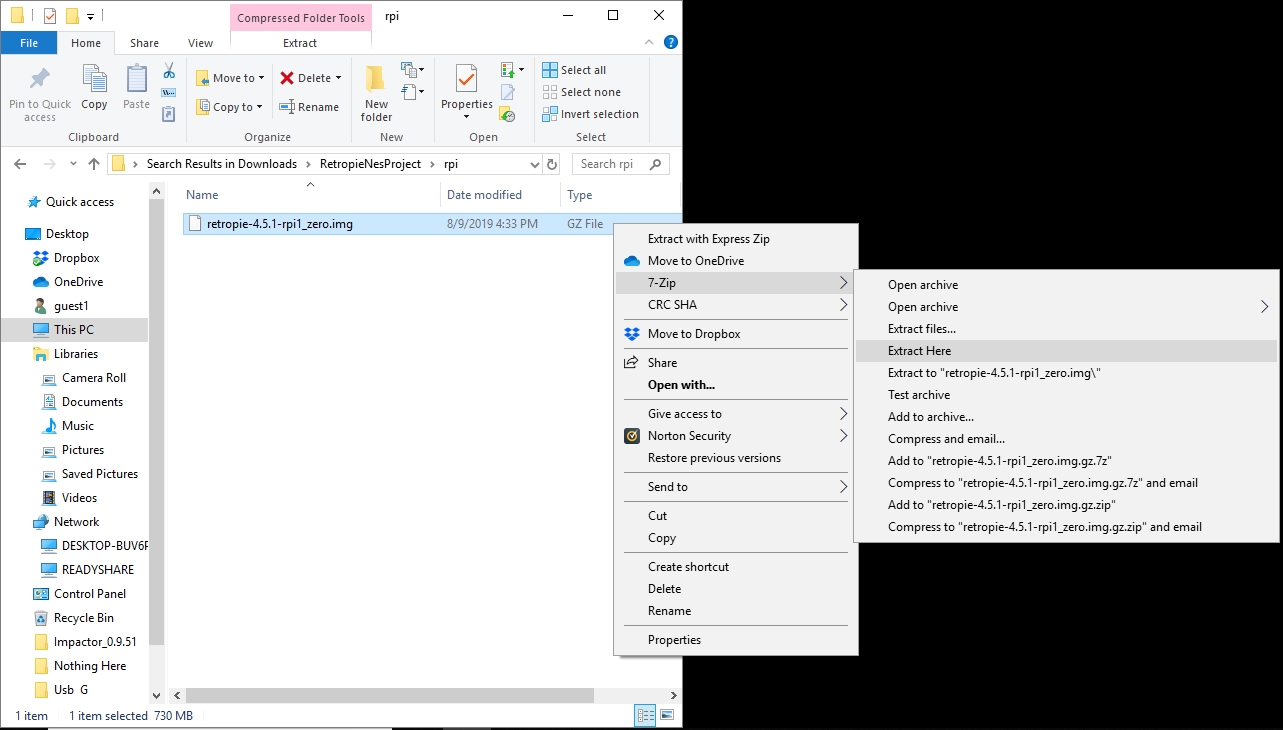The height and width of the screenshot is (730, 1283).
Task: Click the ribbon Copy icon in Clipboard group
Action: (94, 79)
